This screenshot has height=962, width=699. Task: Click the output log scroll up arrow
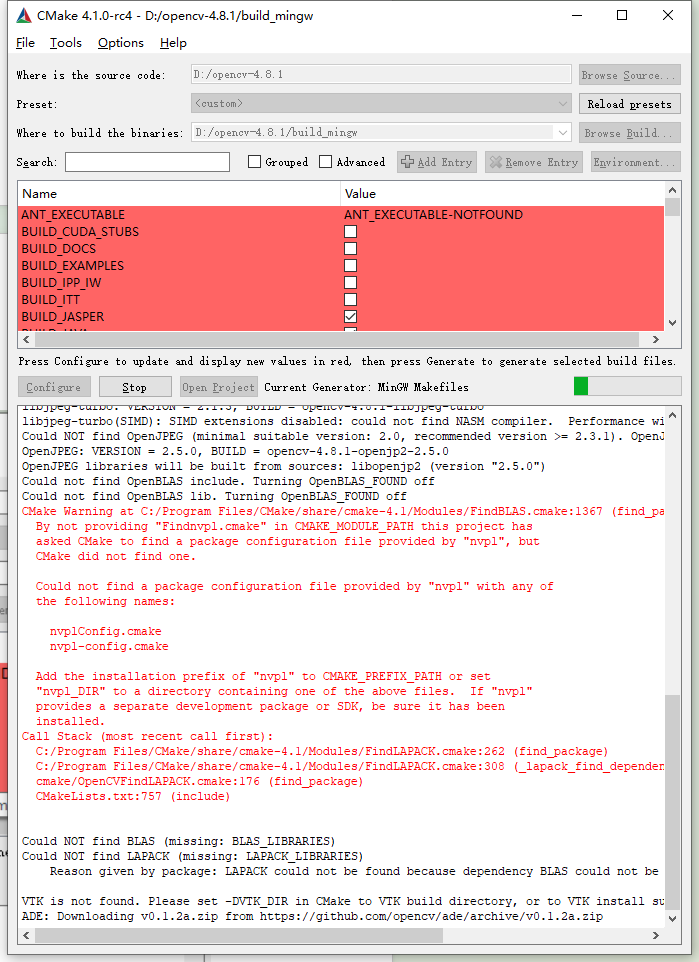pos(673,415)
